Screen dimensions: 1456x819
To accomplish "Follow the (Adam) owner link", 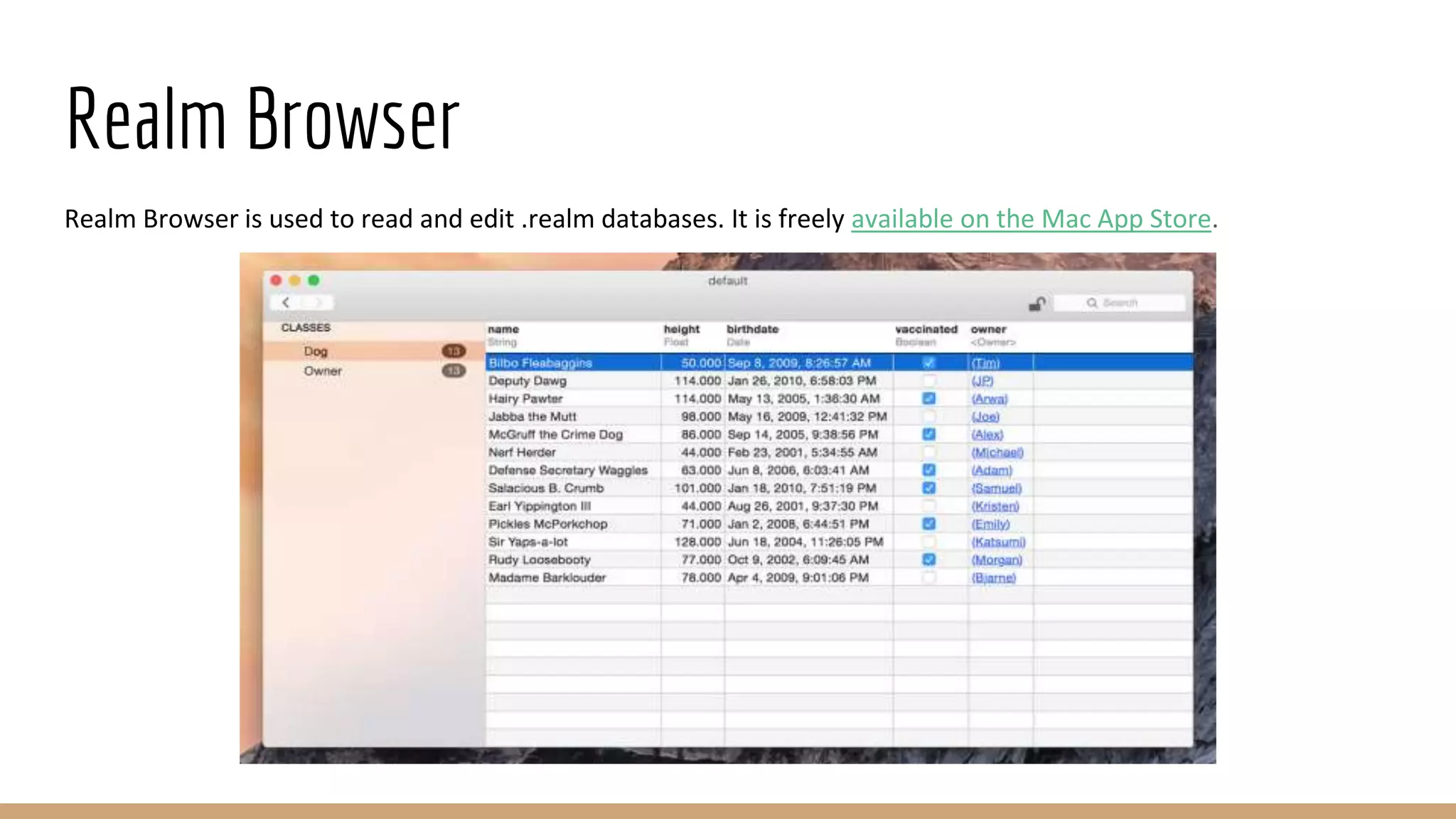I will 992,470.
